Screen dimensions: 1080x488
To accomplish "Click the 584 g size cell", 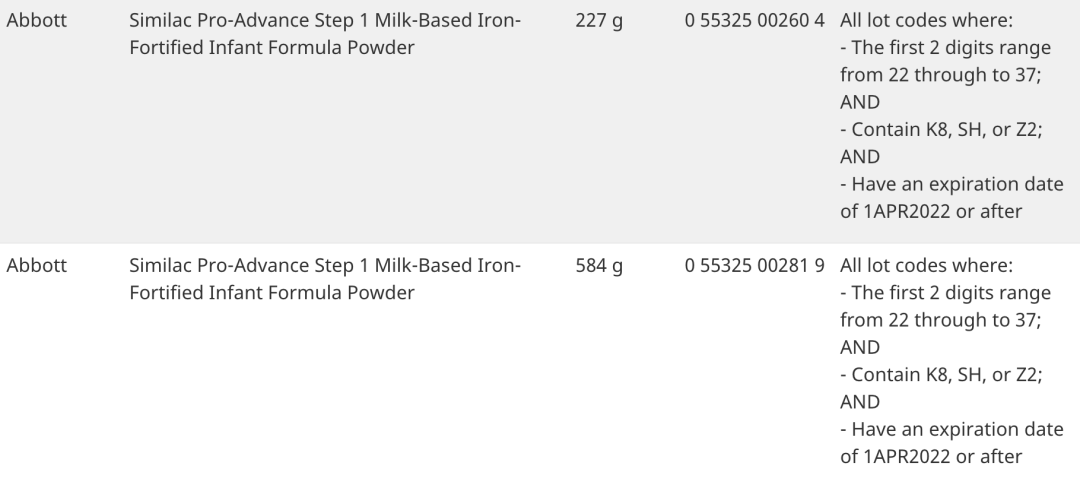I will (x=599, y=266).
